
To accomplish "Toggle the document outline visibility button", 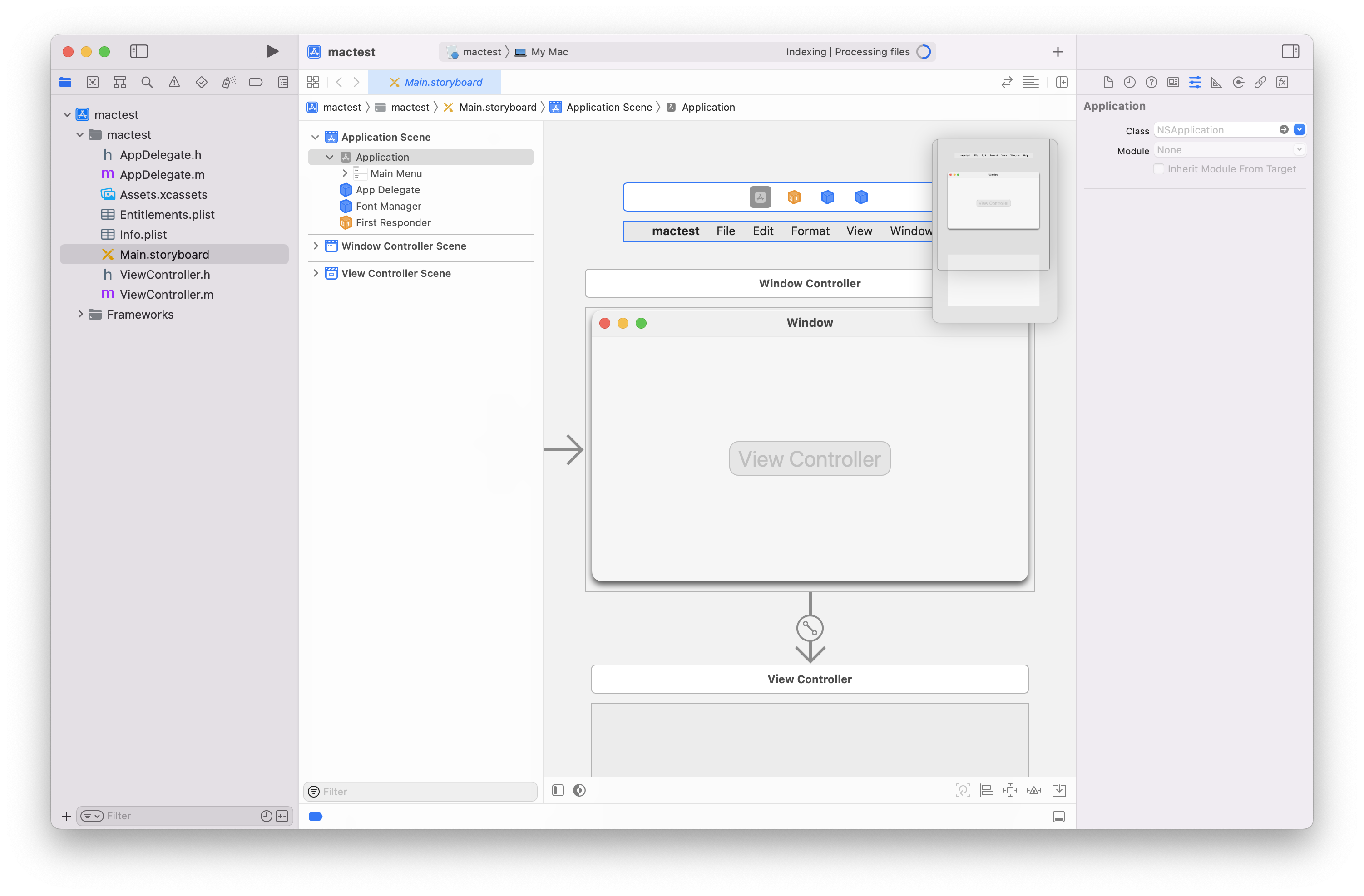I will tap(558, 791).
